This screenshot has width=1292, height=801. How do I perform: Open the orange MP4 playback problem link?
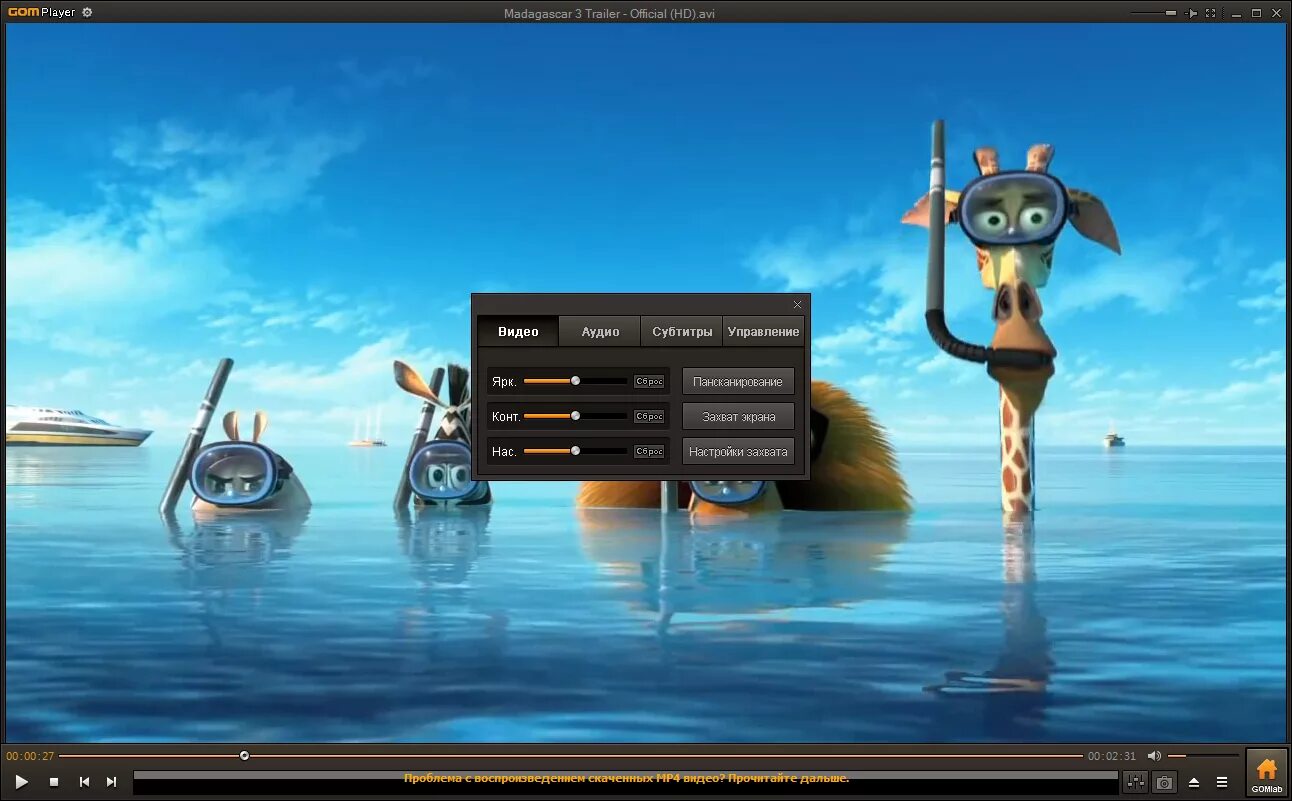pyautogui.click(x=626, y=778)
